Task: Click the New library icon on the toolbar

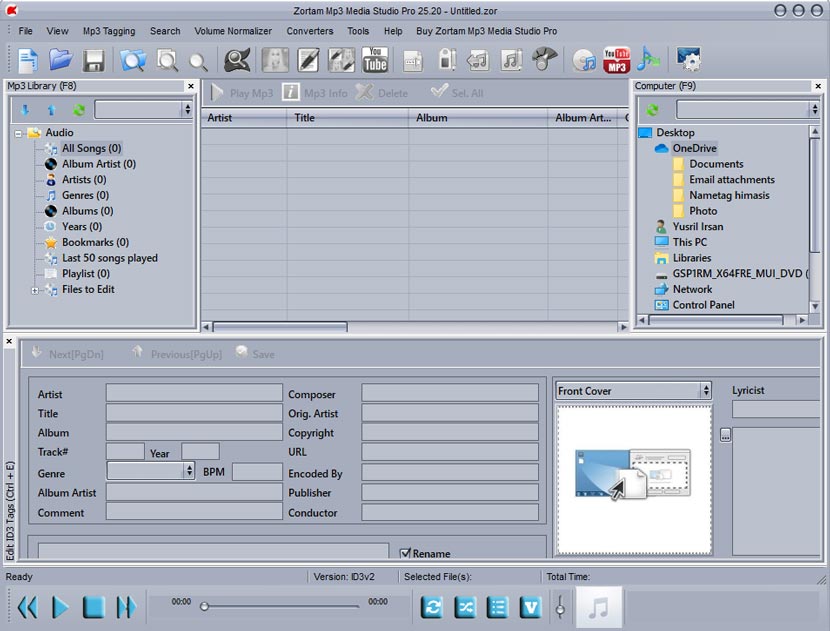Action: tap(28, 60)
